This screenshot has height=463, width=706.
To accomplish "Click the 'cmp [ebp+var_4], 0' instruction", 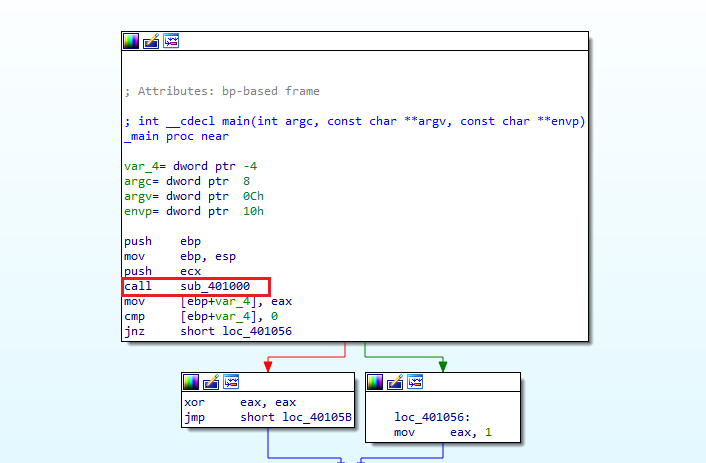I will (x=201, y=317).
